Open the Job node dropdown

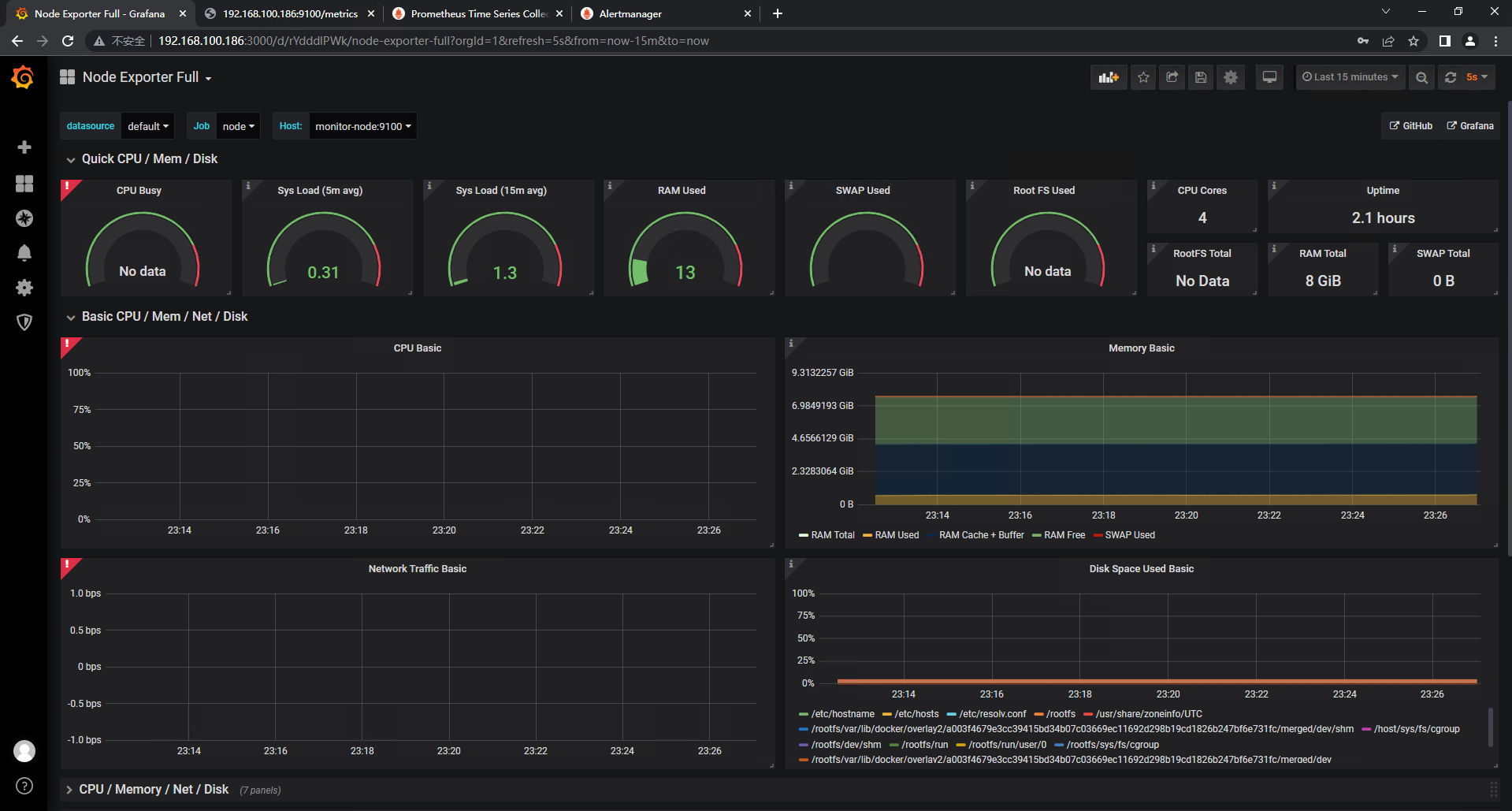point(239,126)
